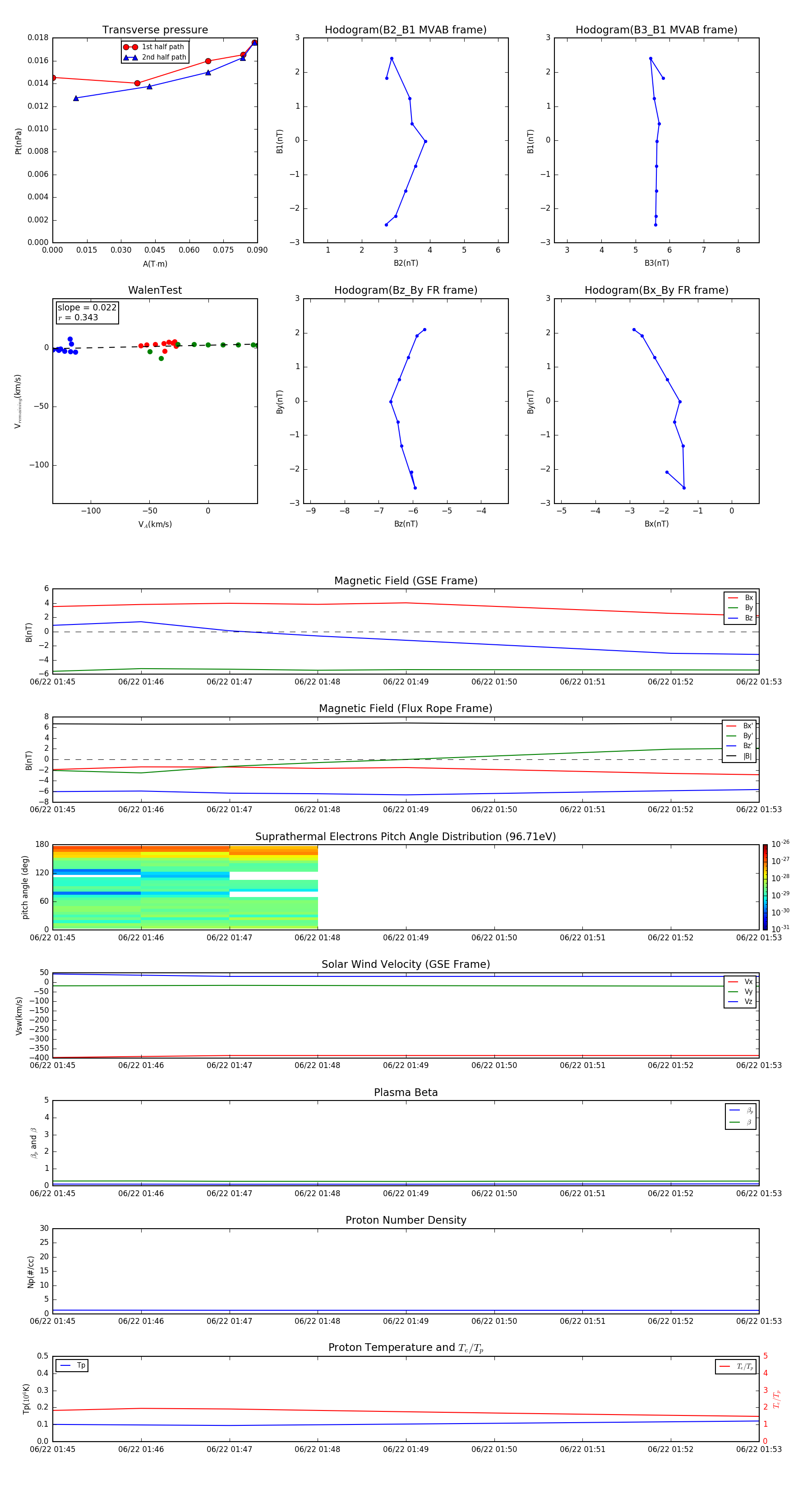Click the "Hodogram(Bx_By FR frame)" title
Image resolution: width=812 pixels, height=1489 pixels.
[x=656, y=290]
